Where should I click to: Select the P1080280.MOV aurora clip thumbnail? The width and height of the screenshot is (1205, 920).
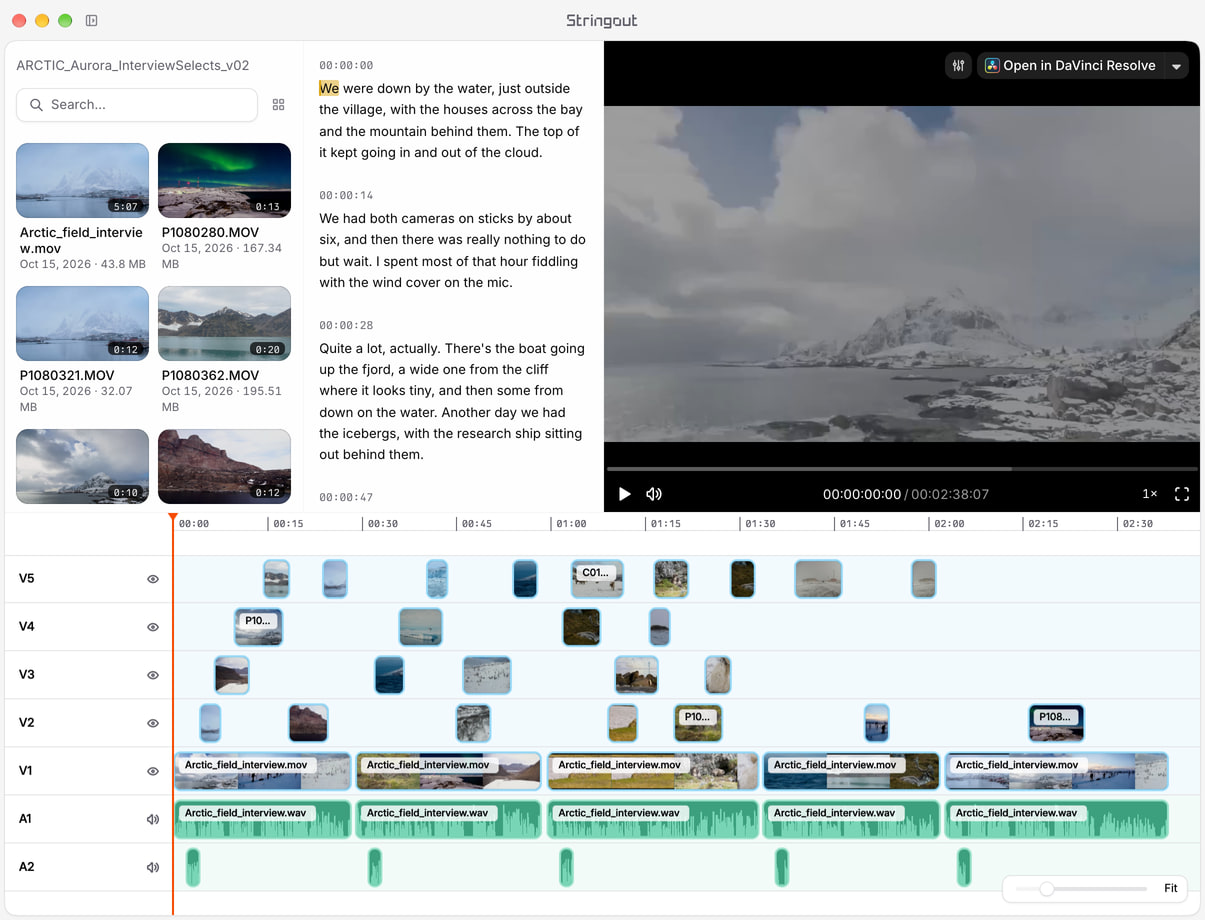pos(224,180)
